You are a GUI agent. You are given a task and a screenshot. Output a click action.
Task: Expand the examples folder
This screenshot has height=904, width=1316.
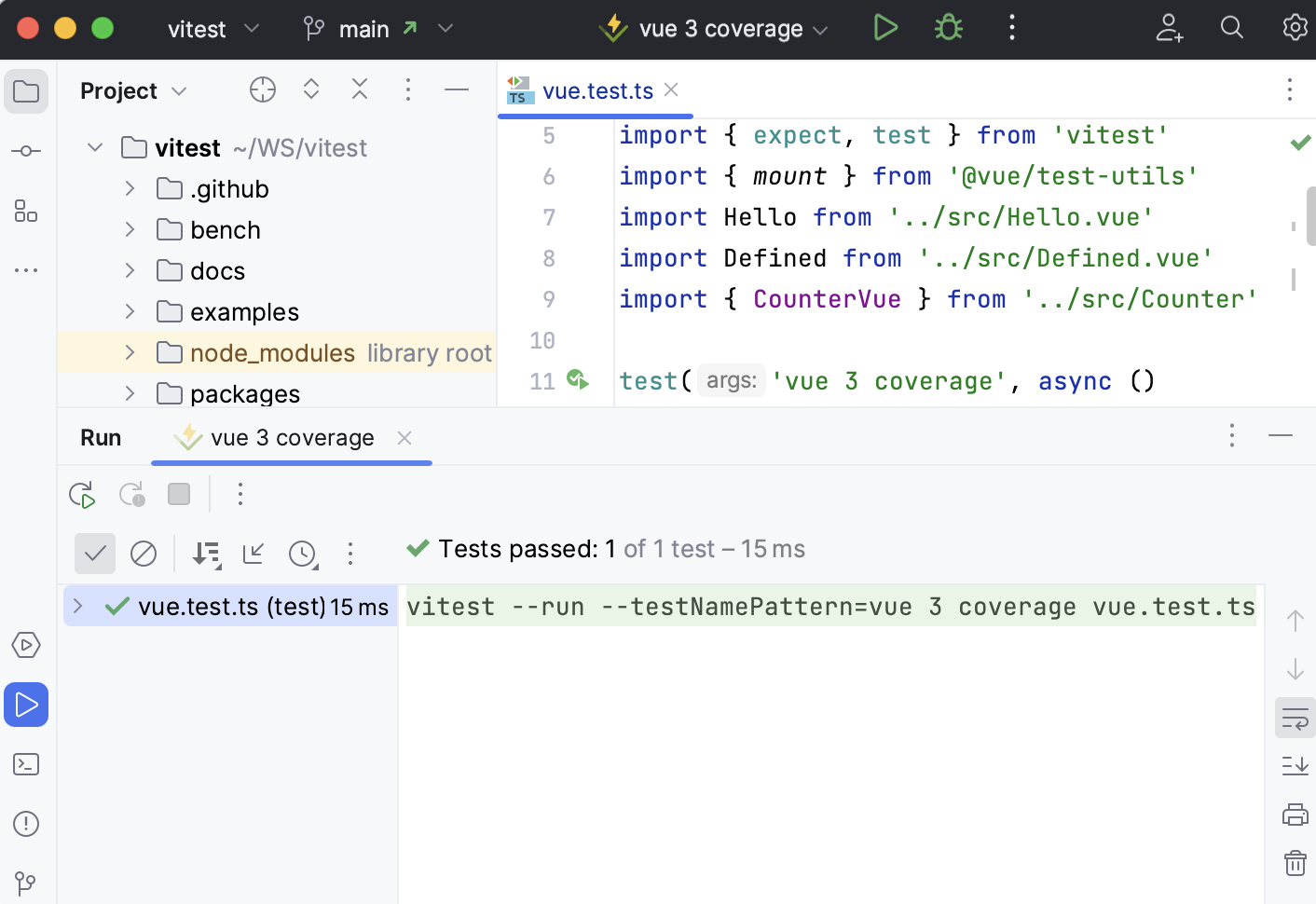click(130, 311)
